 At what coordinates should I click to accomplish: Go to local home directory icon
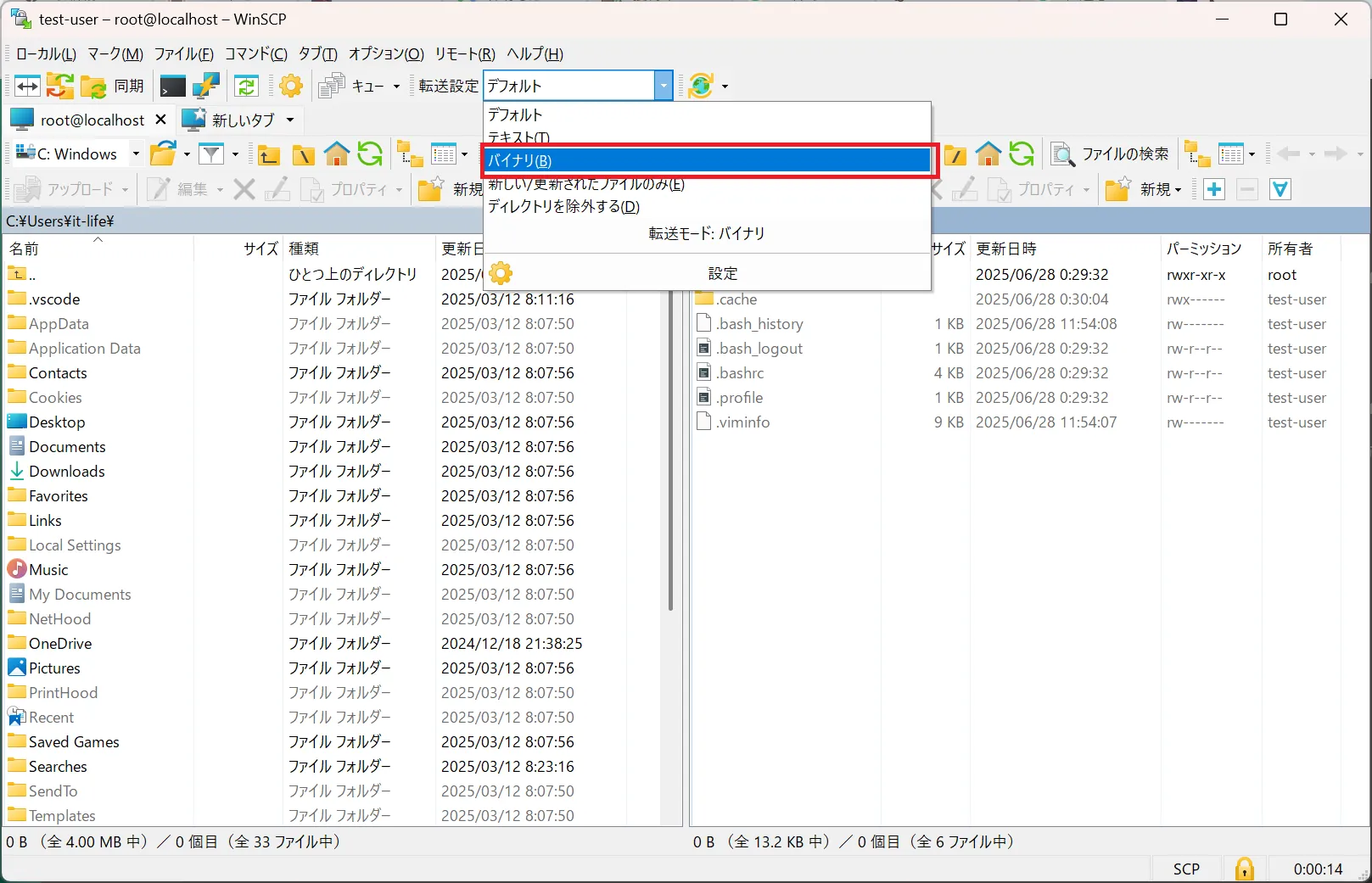[337, 154]
